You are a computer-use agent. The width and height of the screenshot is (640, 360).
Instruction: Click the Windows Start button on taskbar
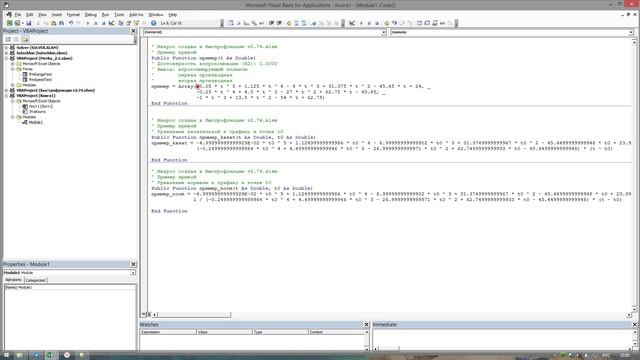tap(7, 355)
